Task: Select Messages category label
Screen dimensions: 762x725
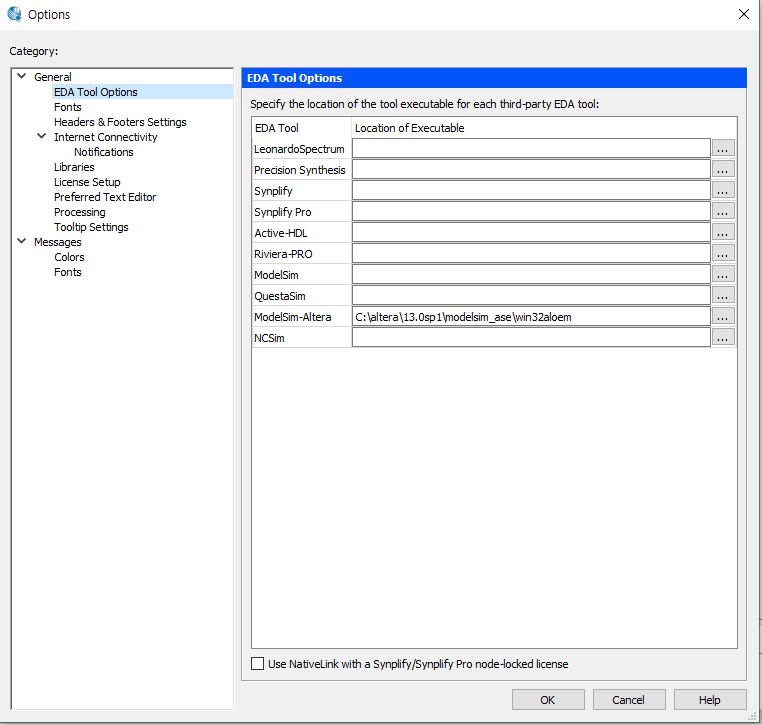Action: coord(57,242)
